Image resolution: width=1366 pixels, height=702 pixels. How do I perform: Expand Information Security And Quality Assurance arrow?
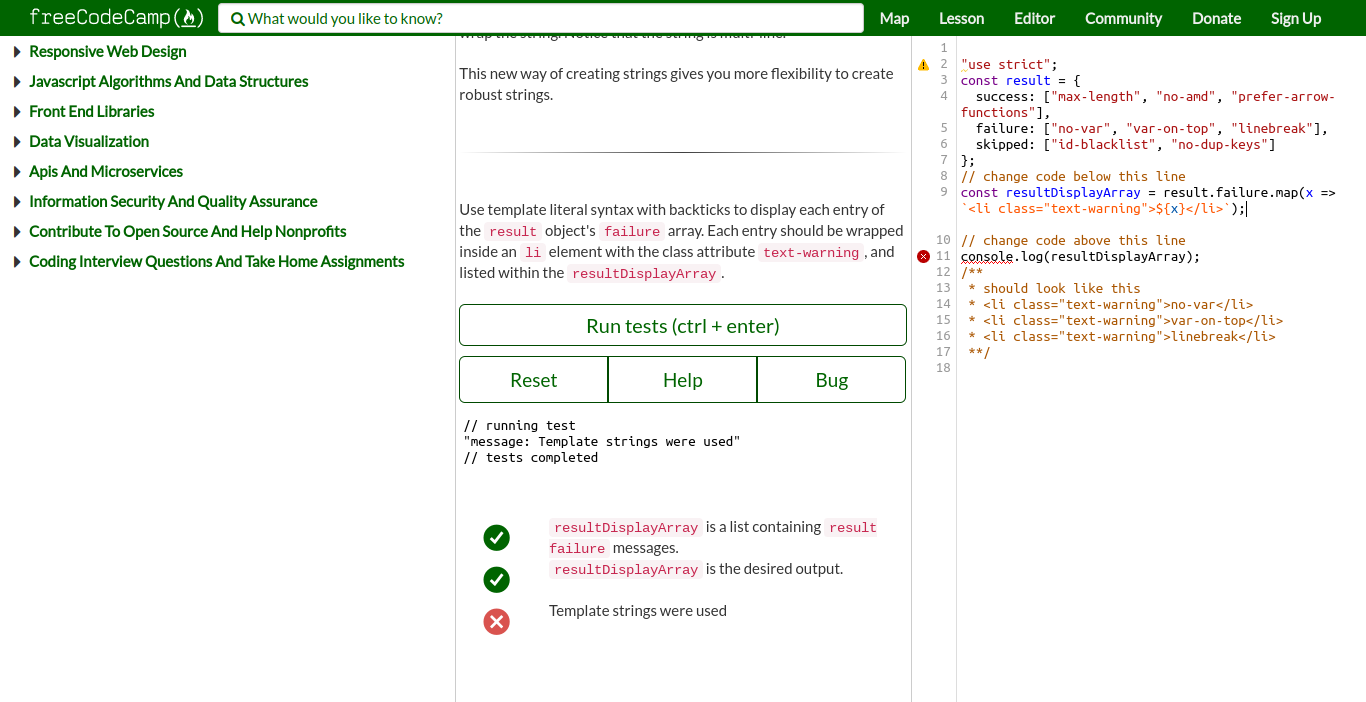[17, 202]
